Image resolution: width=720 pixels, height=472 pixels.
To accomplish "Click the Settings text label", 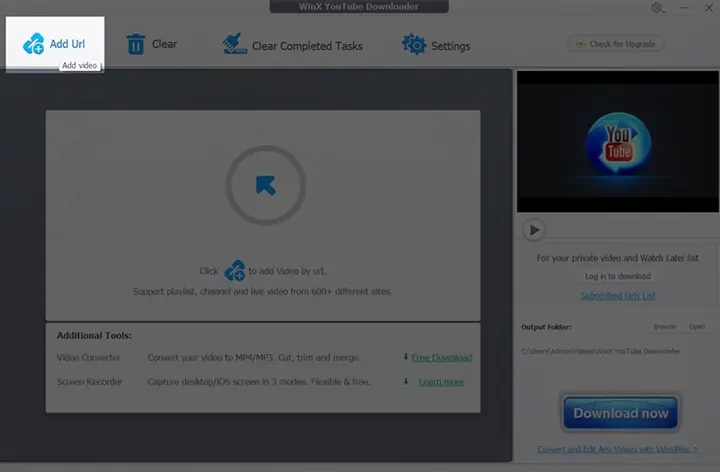I will click(450, 46).
